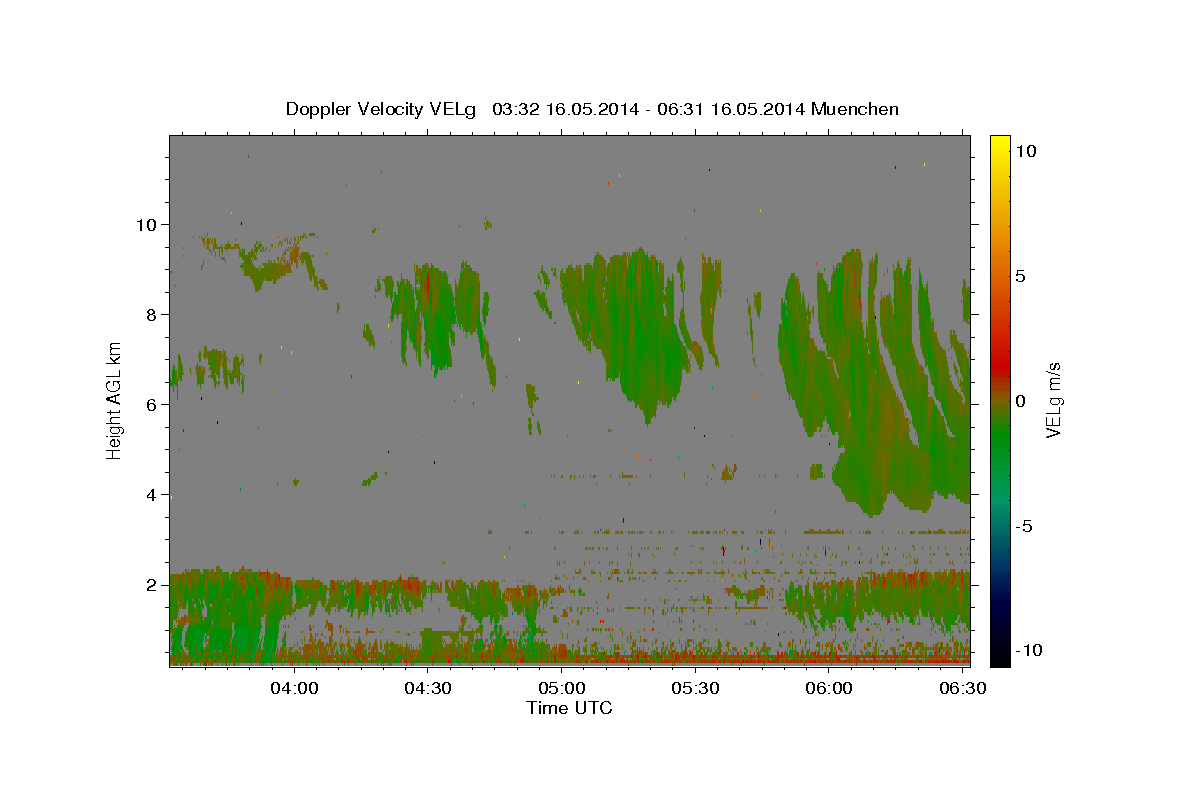The height and width of the screenshot is (800, 1200).
Task: Click the '06:30' time axis label
Action: 962,688
